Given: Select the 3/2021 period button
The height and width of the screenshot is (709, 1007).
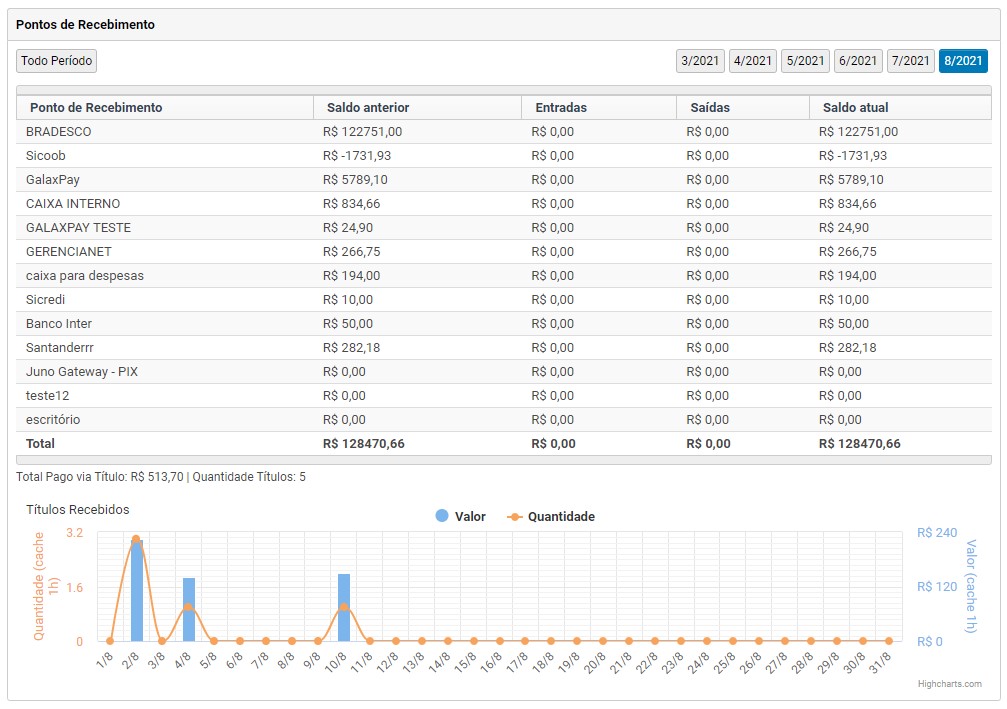Looking at the screenshot, I should [x=700, y=61].
